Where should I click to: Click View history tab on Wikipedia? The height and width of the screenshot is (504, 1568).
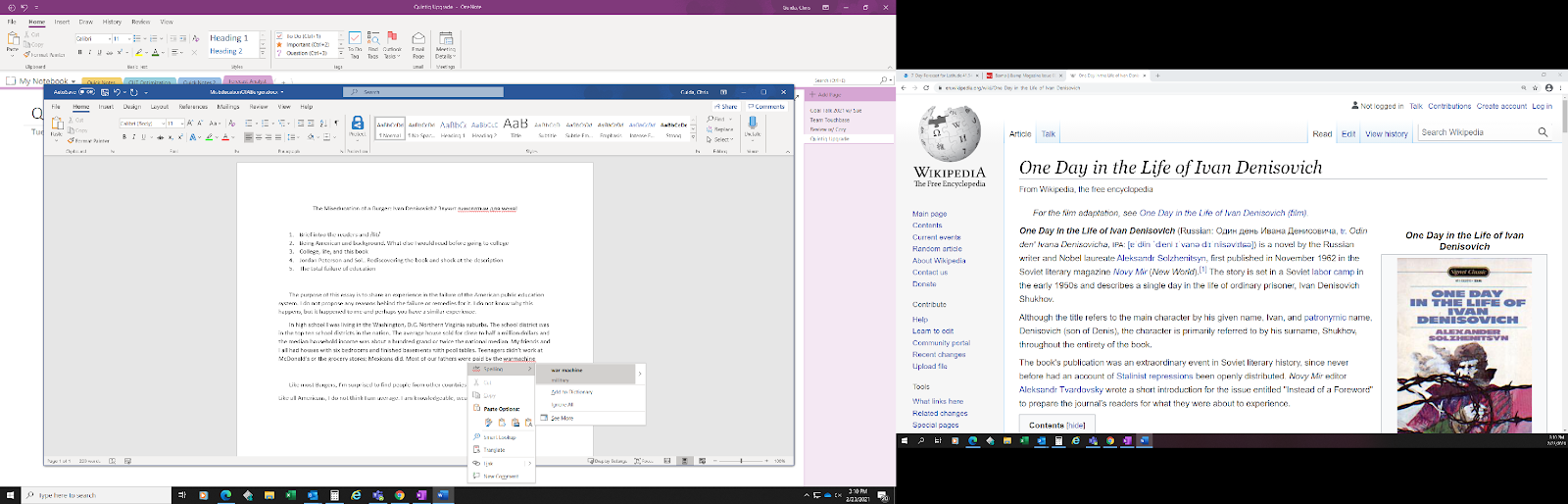[1387, 133]
